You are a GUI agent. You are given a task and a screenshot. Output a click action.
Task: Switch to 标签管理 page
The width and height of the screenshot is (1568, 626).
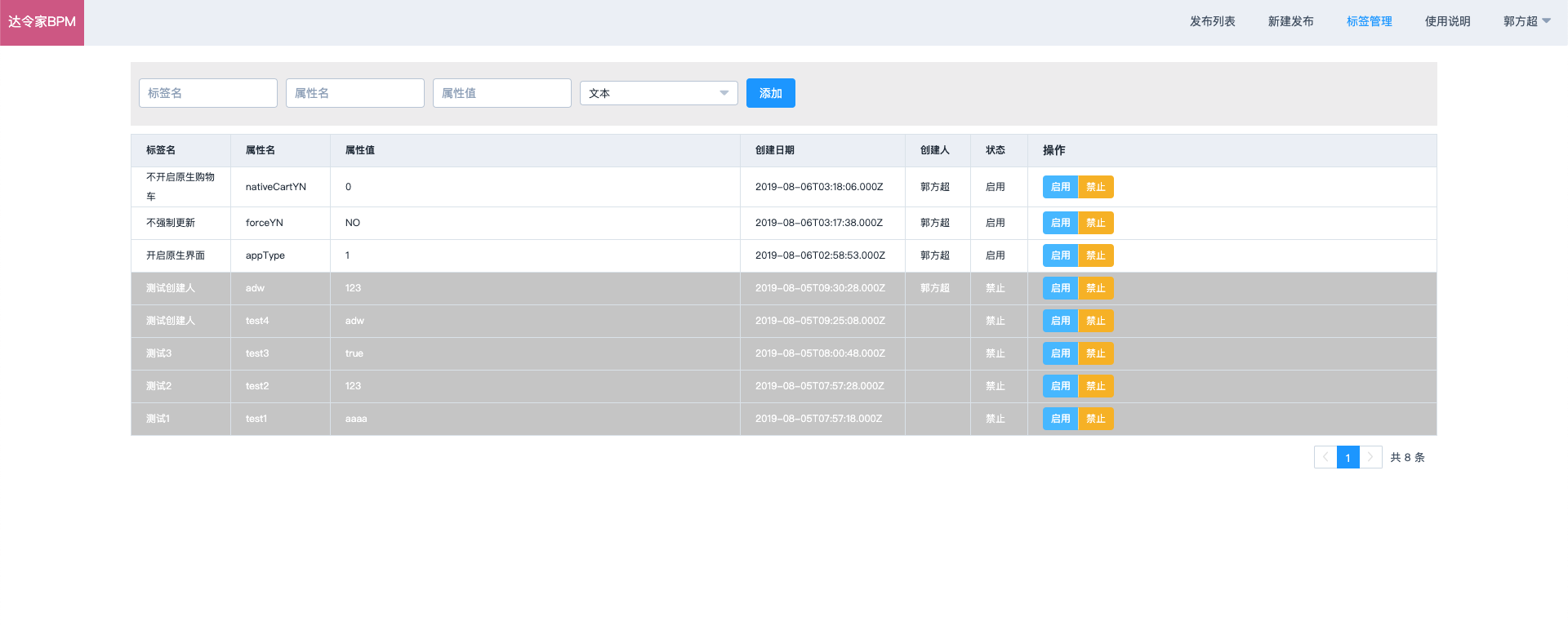click(x=1369, y=21)
